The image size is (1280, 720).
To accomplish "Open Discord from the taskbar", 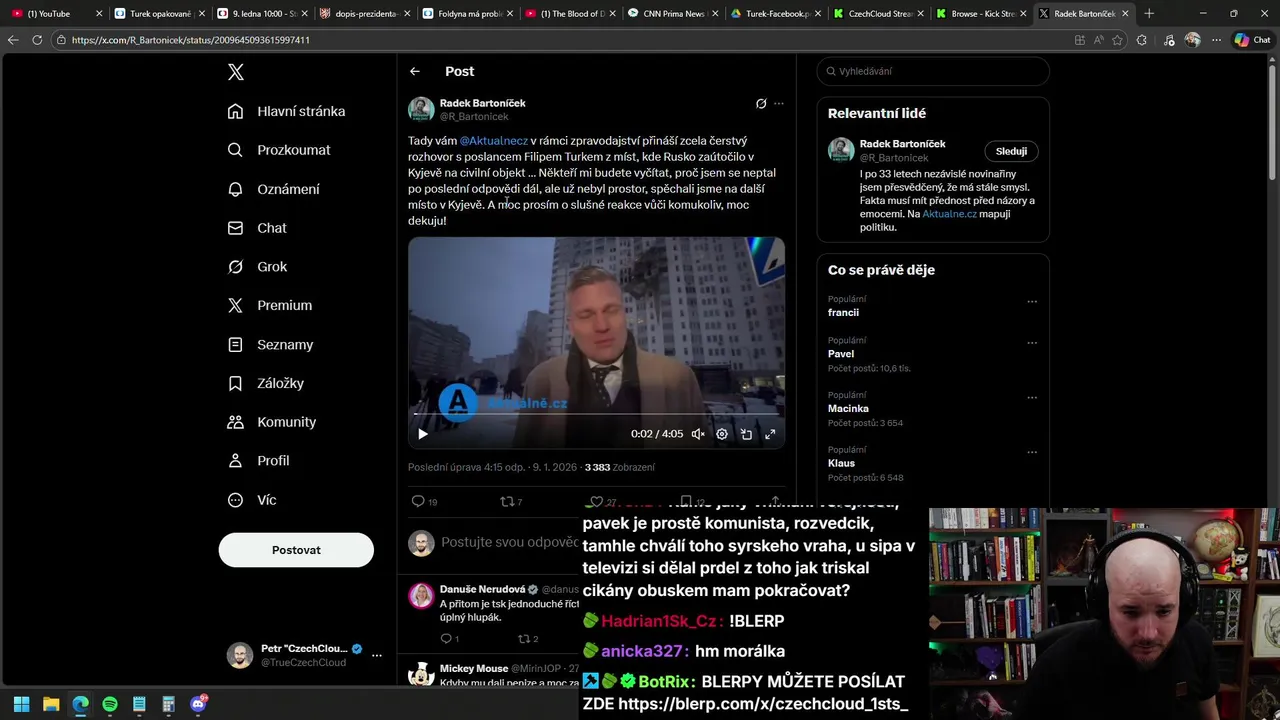I will click(x=198, y=704).
